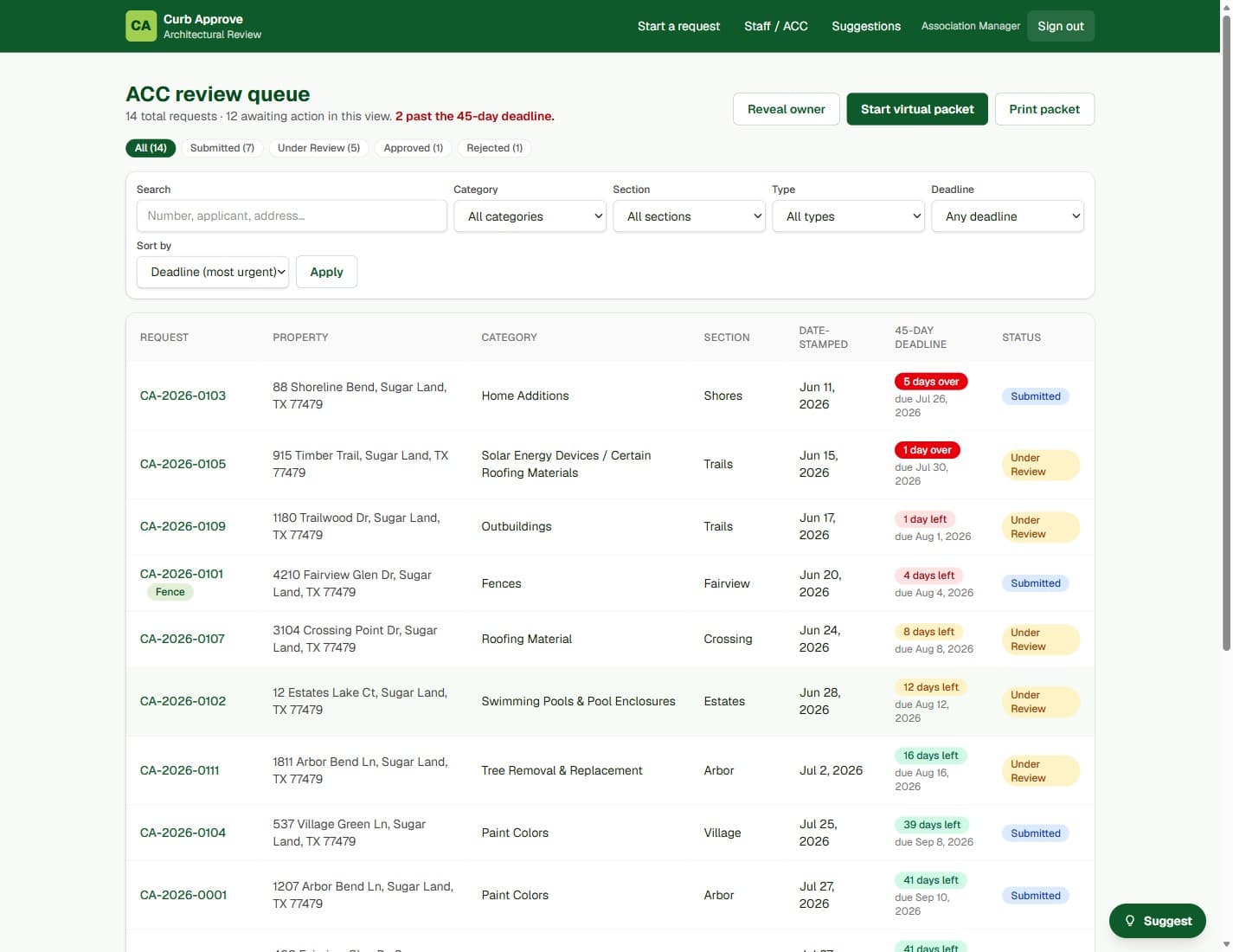Open request CA-2026-0107
Viewport: 1233px width, 952px height.
point(183,639)
